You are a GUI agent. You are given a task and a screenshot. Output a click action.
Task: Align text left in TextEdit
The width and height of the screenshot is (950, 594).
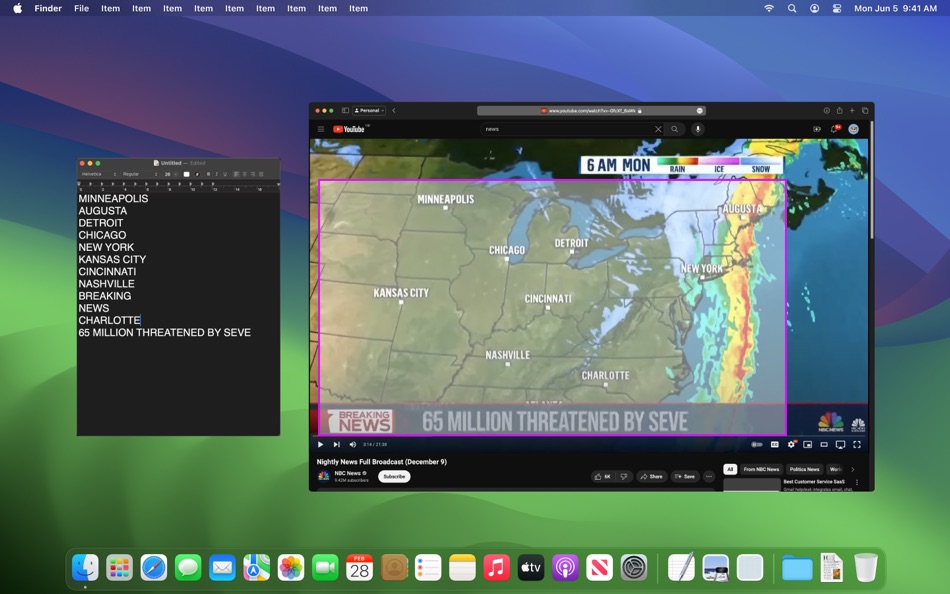pos(236,174)
